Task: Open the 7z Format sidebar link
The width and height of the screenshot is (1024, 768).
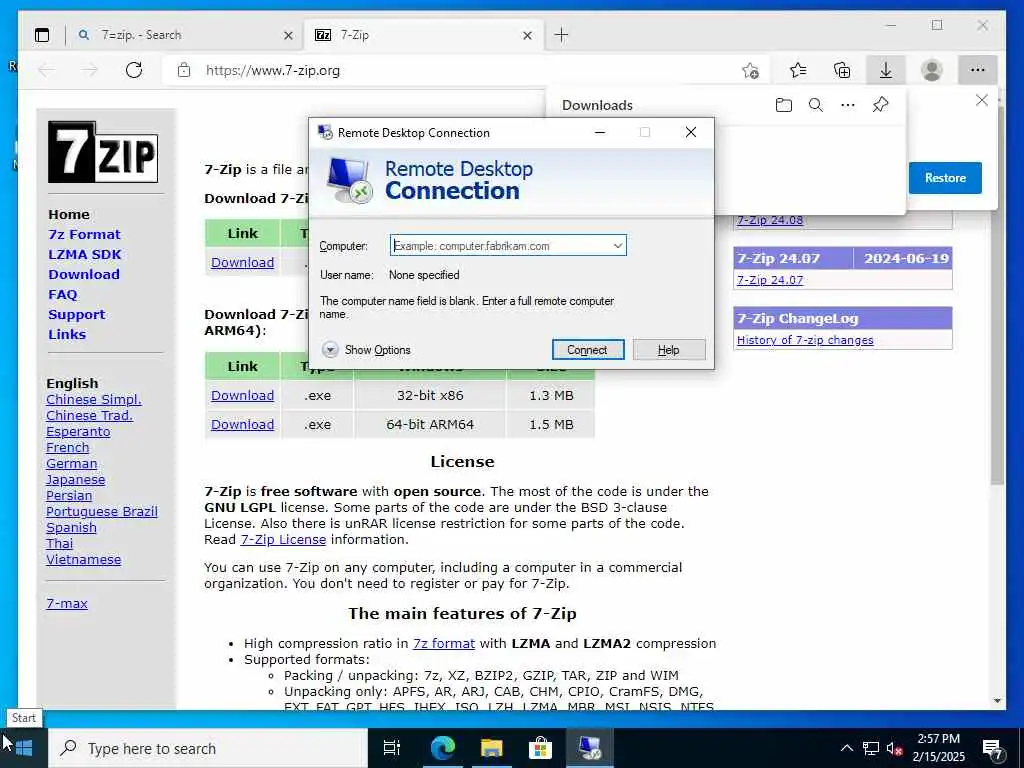Action: pos(84,234)
